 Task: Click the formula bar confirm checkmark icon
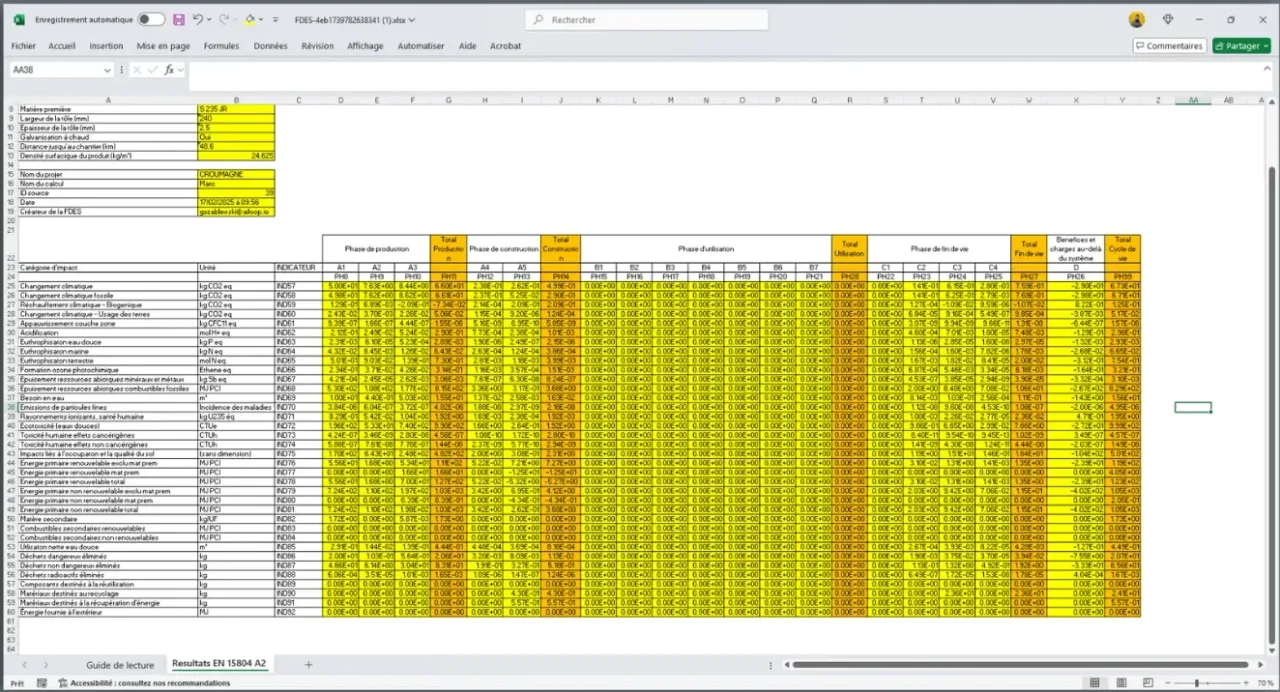[x=153, y=70]
